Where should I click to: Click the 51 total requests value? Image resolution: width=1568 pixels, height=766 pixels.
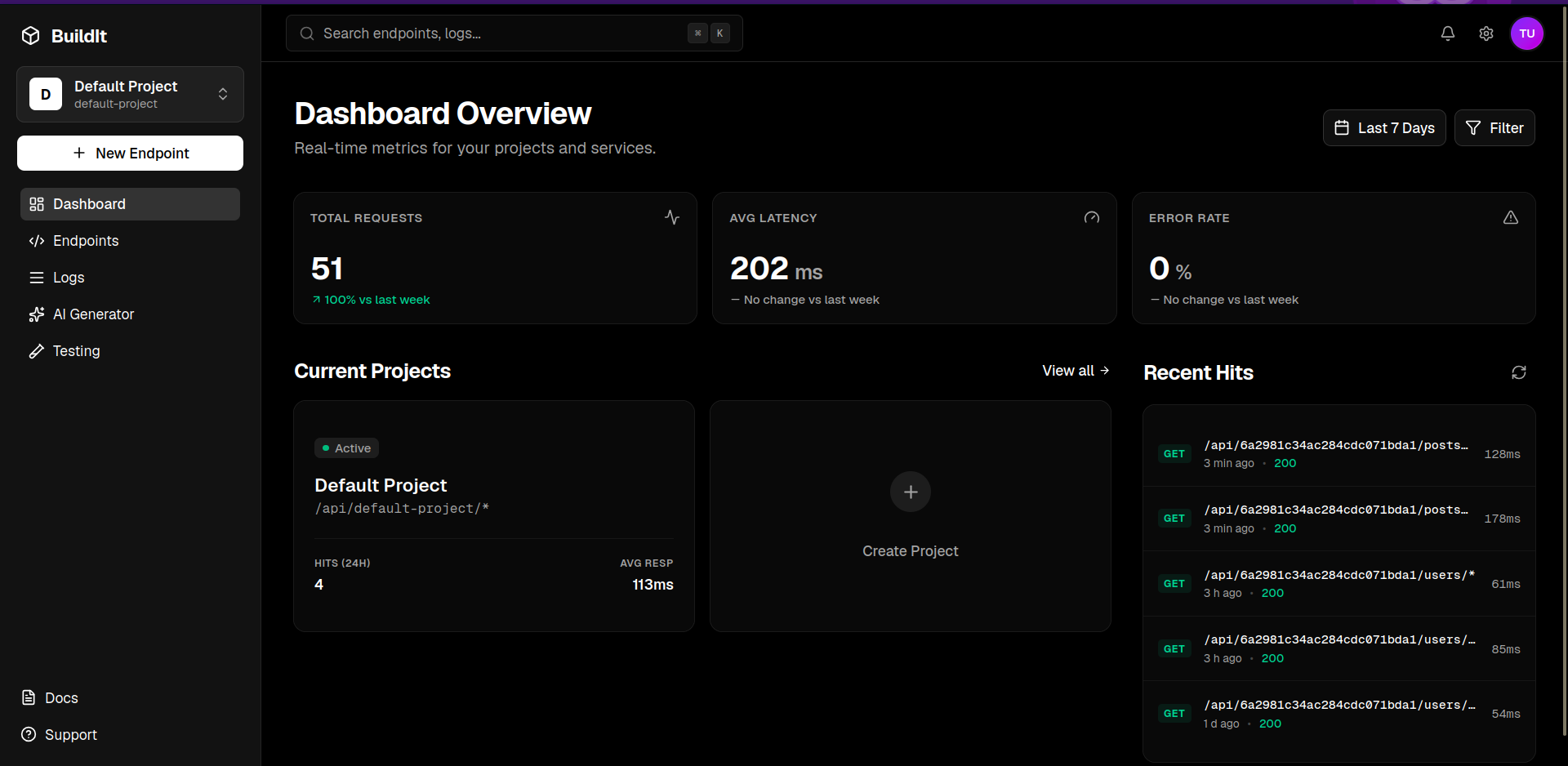327,269
